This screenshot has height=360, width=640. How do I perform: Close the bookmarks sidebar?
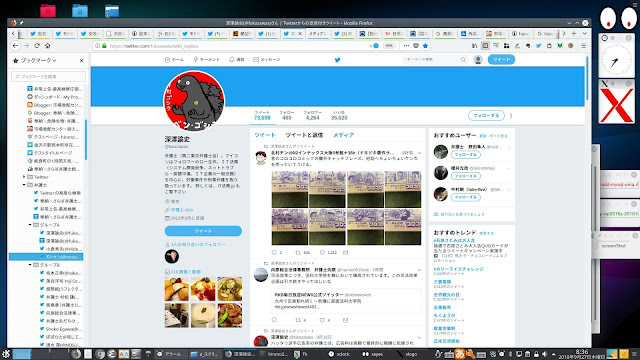pyautogui.click(x=81, y=60)
